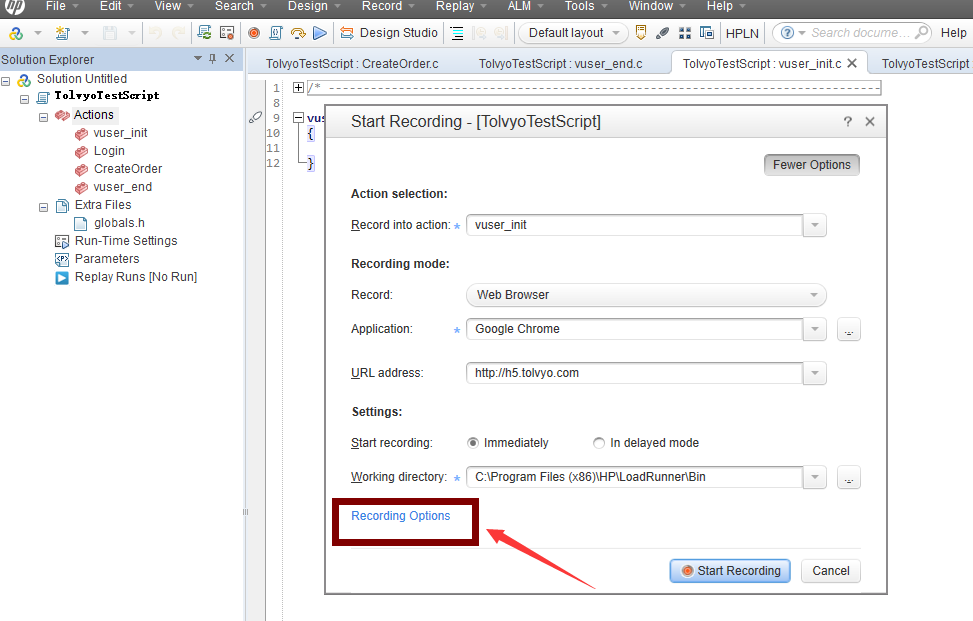Image resolution: width=973 pixels, height=621 pixels.
Task: Click the regenerate script icon
Action: [x=204, y=32]
